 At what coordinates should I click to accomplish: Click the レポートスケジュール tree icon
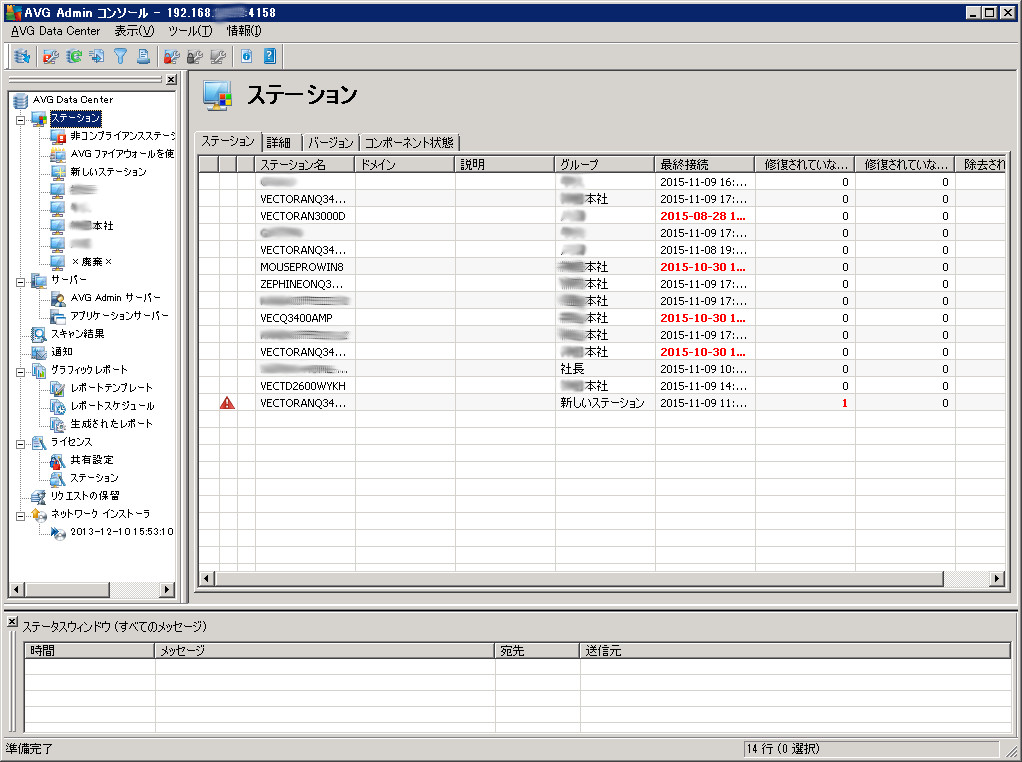point(58,406)
